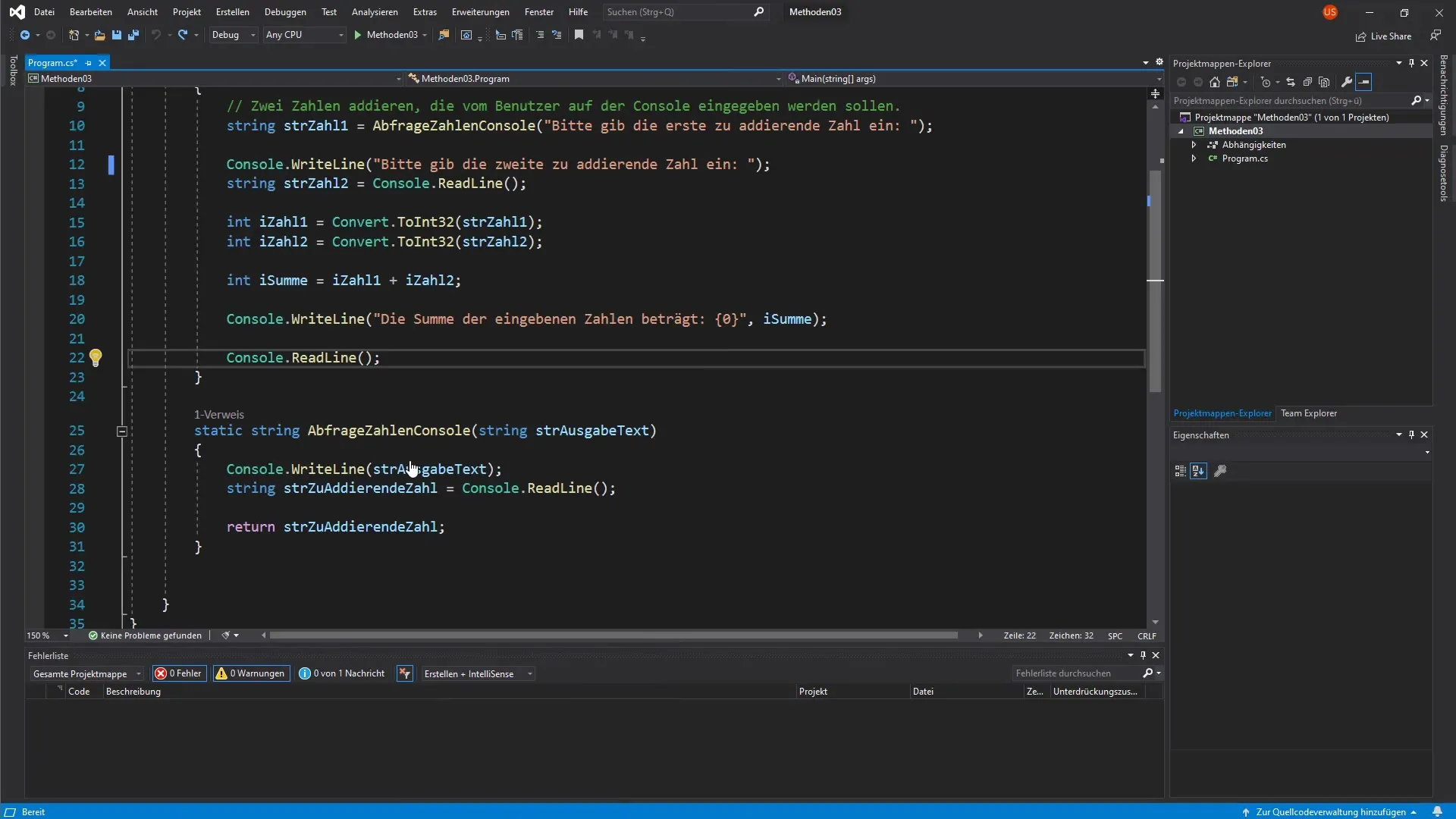Open the Debug configuration dropdown
Screen dimensions: 1456x819
click(x=234, y=35)
